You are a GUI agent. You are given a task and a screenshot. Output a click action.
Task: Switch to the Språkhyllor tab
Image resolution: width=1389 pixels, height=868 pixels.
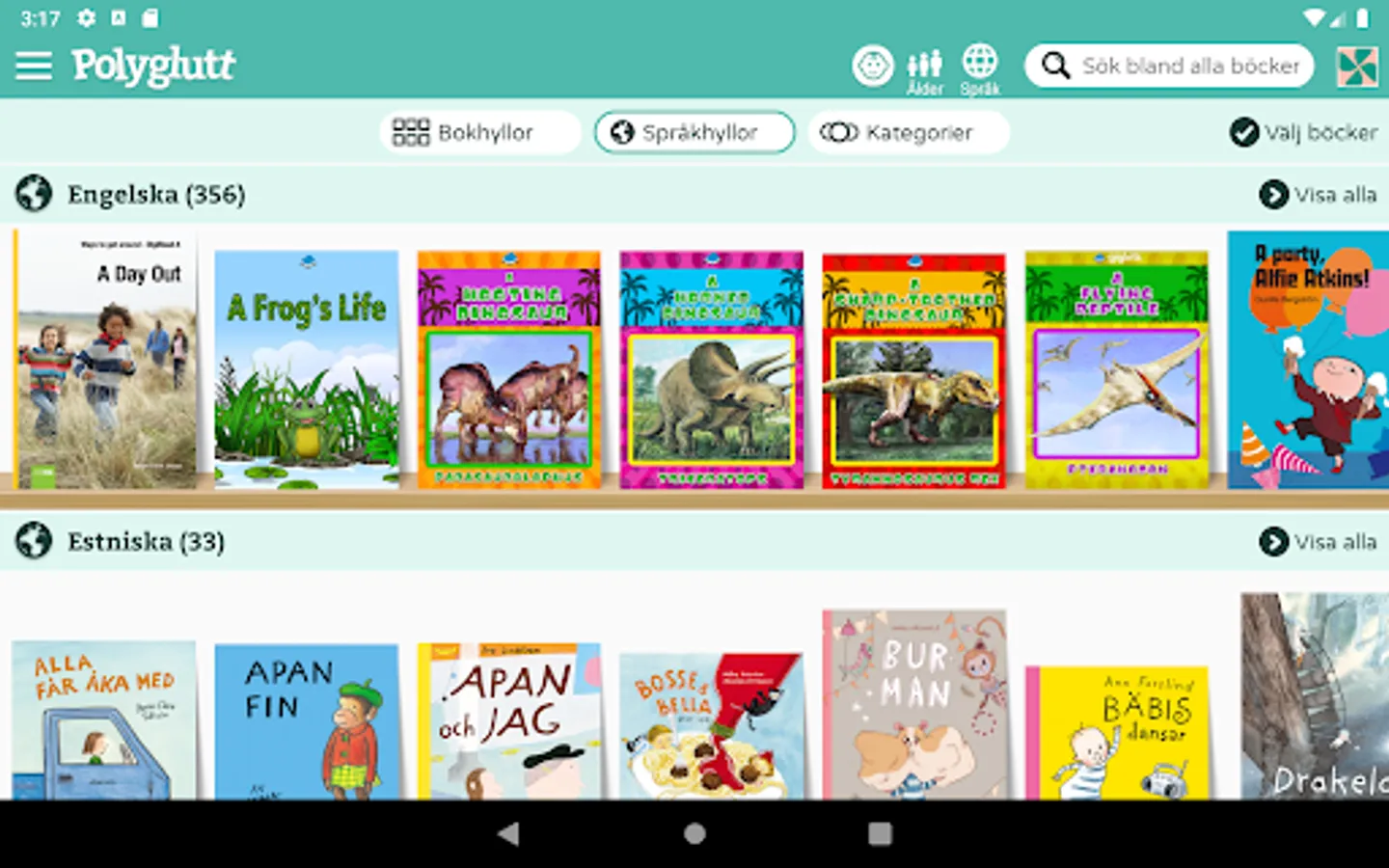tap(694, 132)
